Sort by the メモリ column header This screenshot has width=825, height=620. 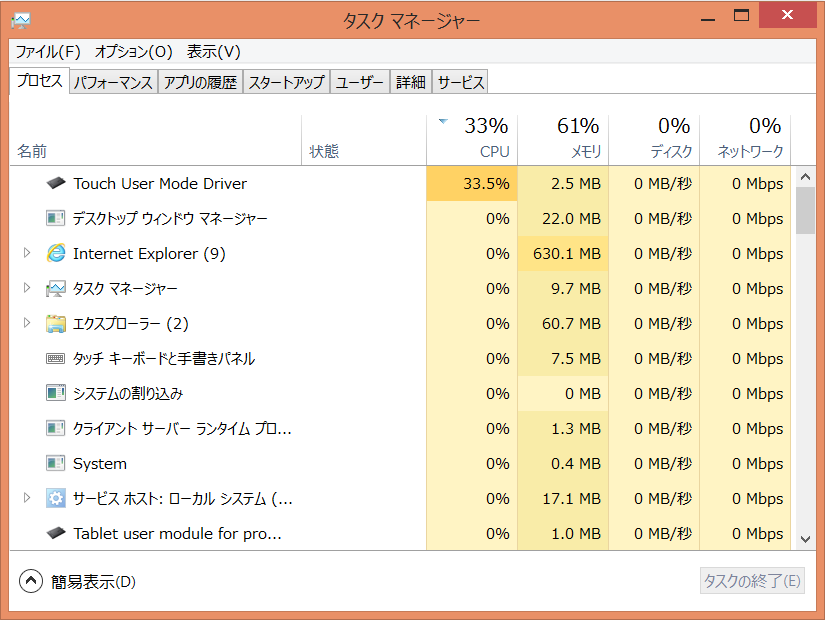point(562,140)
